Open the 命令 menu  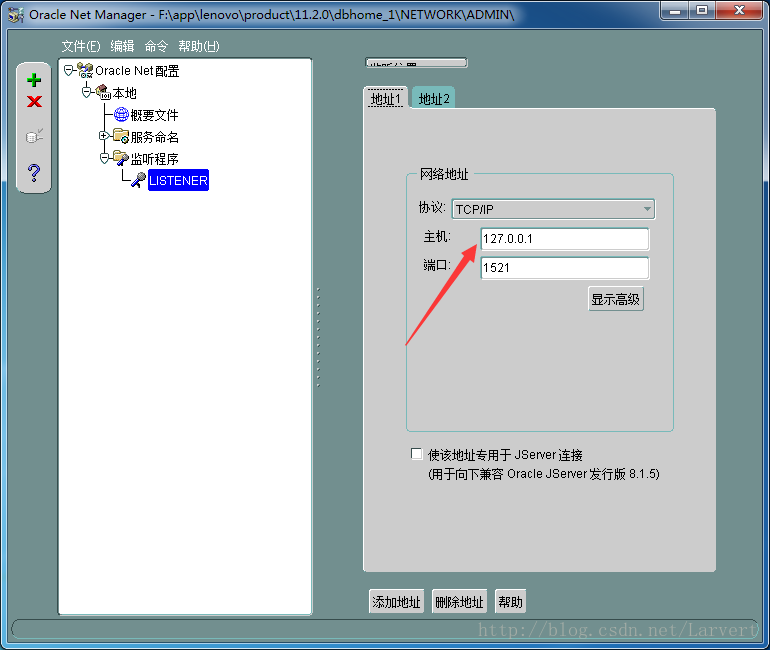[156, 46]
